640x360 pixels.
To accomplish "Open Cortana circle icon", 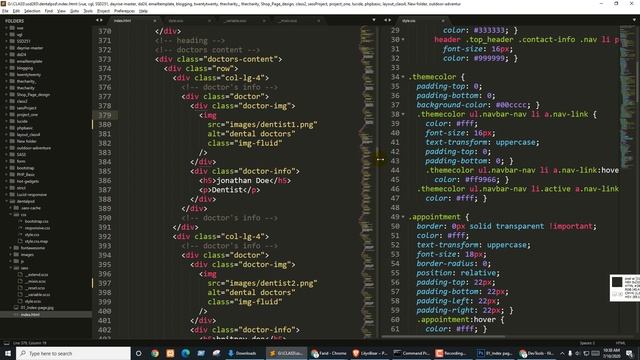I will click(x=138, y=353).
